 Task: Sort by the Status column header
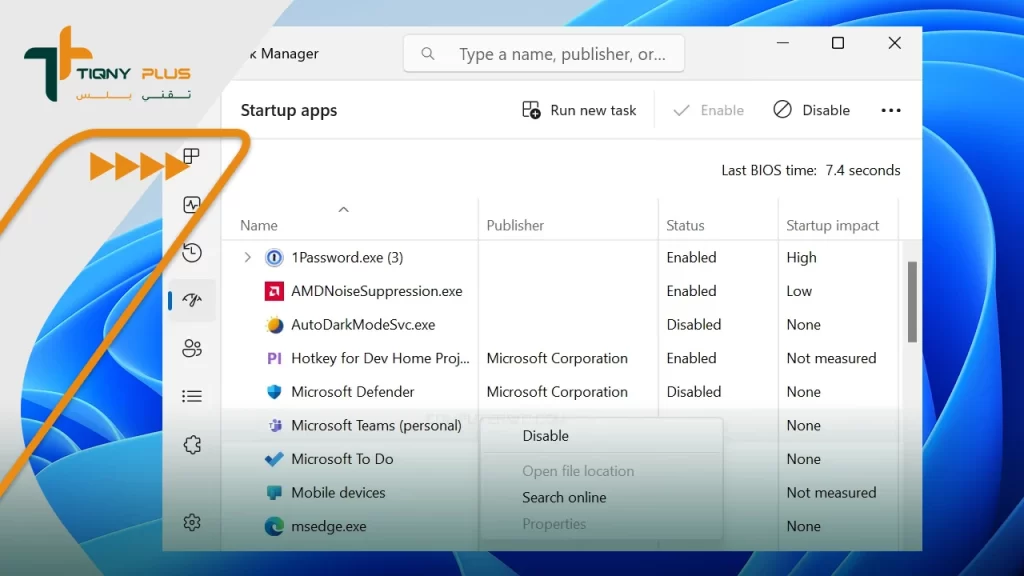click(685, 225)
